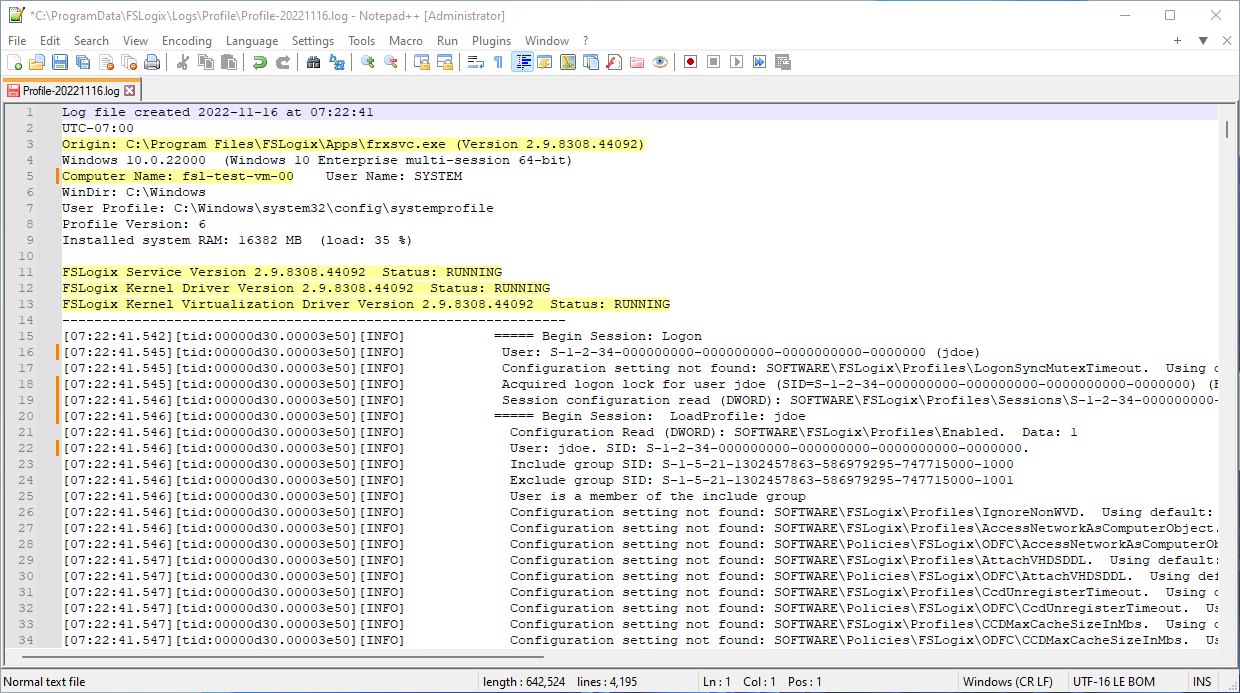Open the Language menu
The image size is (1240, 693).
pyautogui.click(x=252, y=41)
